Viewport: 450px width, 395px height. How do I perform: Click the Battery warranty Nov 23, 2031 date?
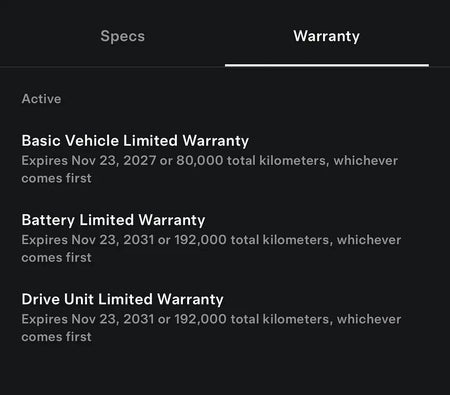tap(113, 240)
